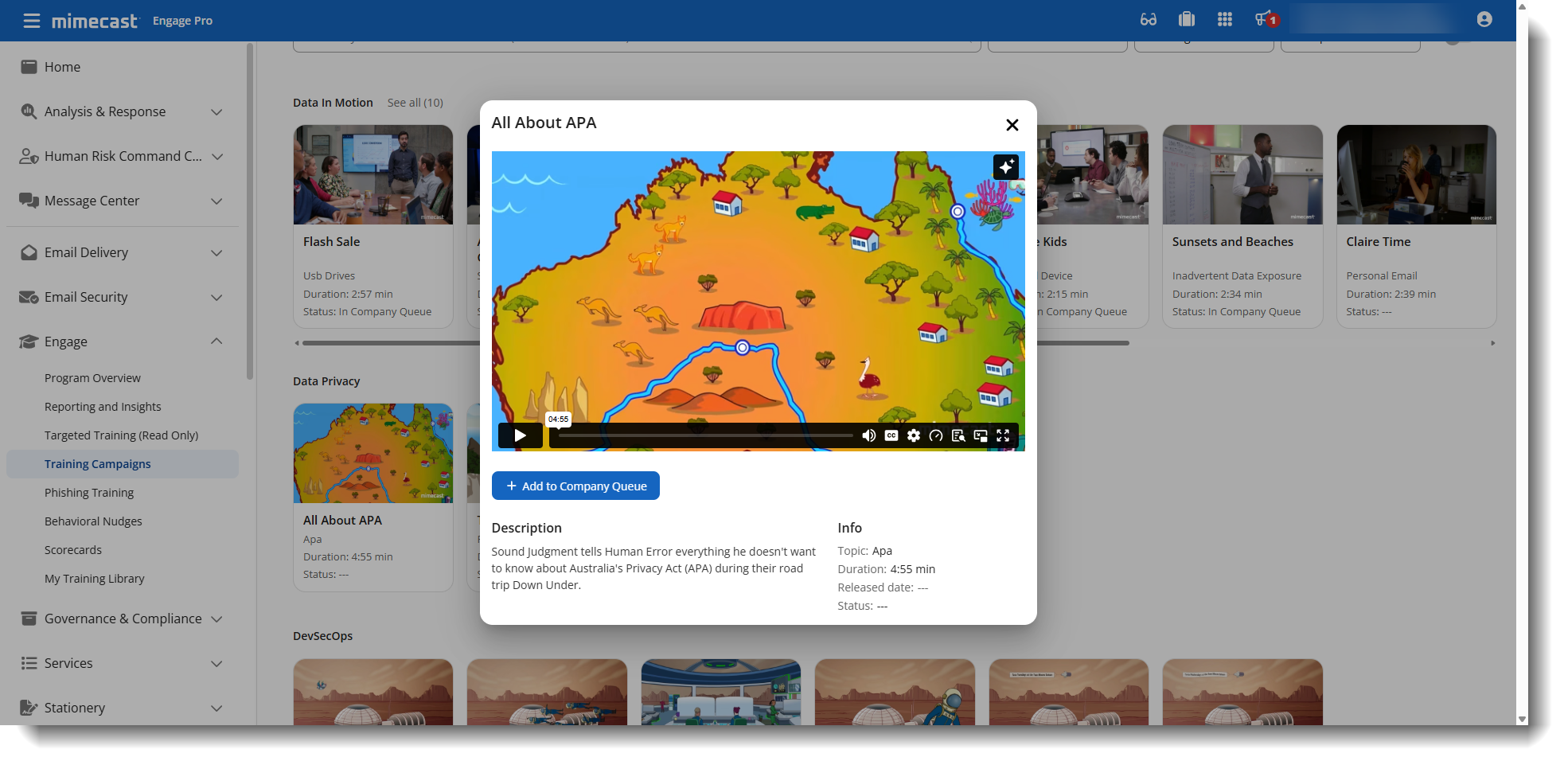Click the Analysis & Response sidebar icon
The height and width of the screenshot is (765, 1568).
point(29,111)
